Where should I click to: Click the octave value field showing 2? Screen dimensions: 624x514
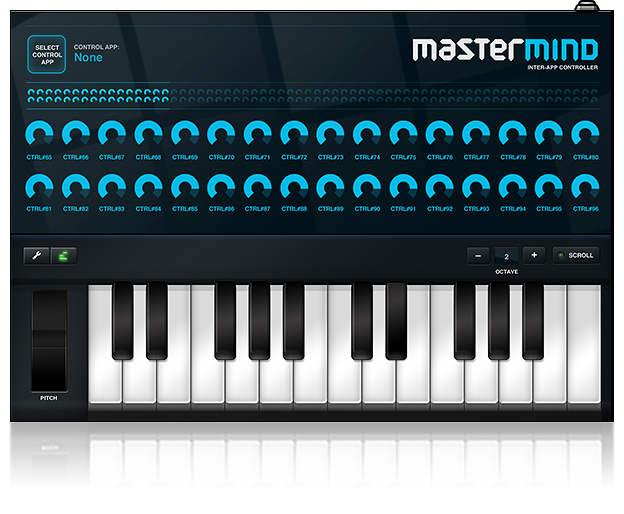pyautogui.click(x=506, y=256)
